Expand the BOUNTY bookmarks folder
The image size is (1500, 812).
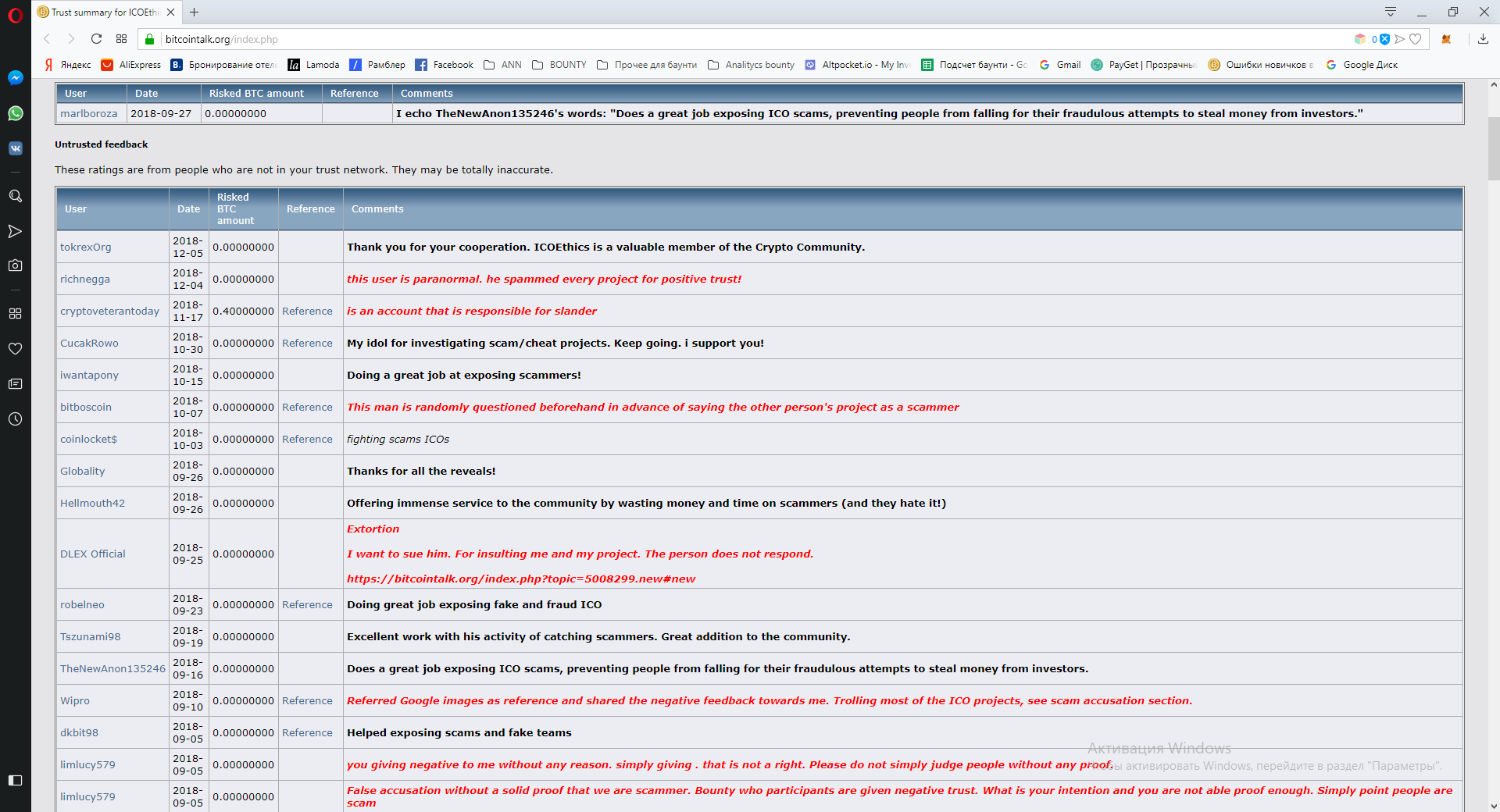pos(559,65)
